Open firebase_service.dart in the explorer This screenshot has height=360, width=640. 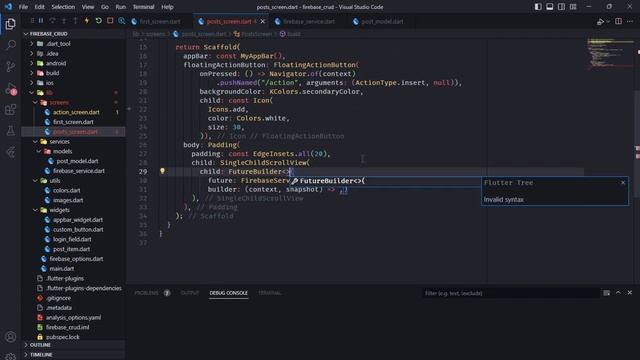point(79,171)
